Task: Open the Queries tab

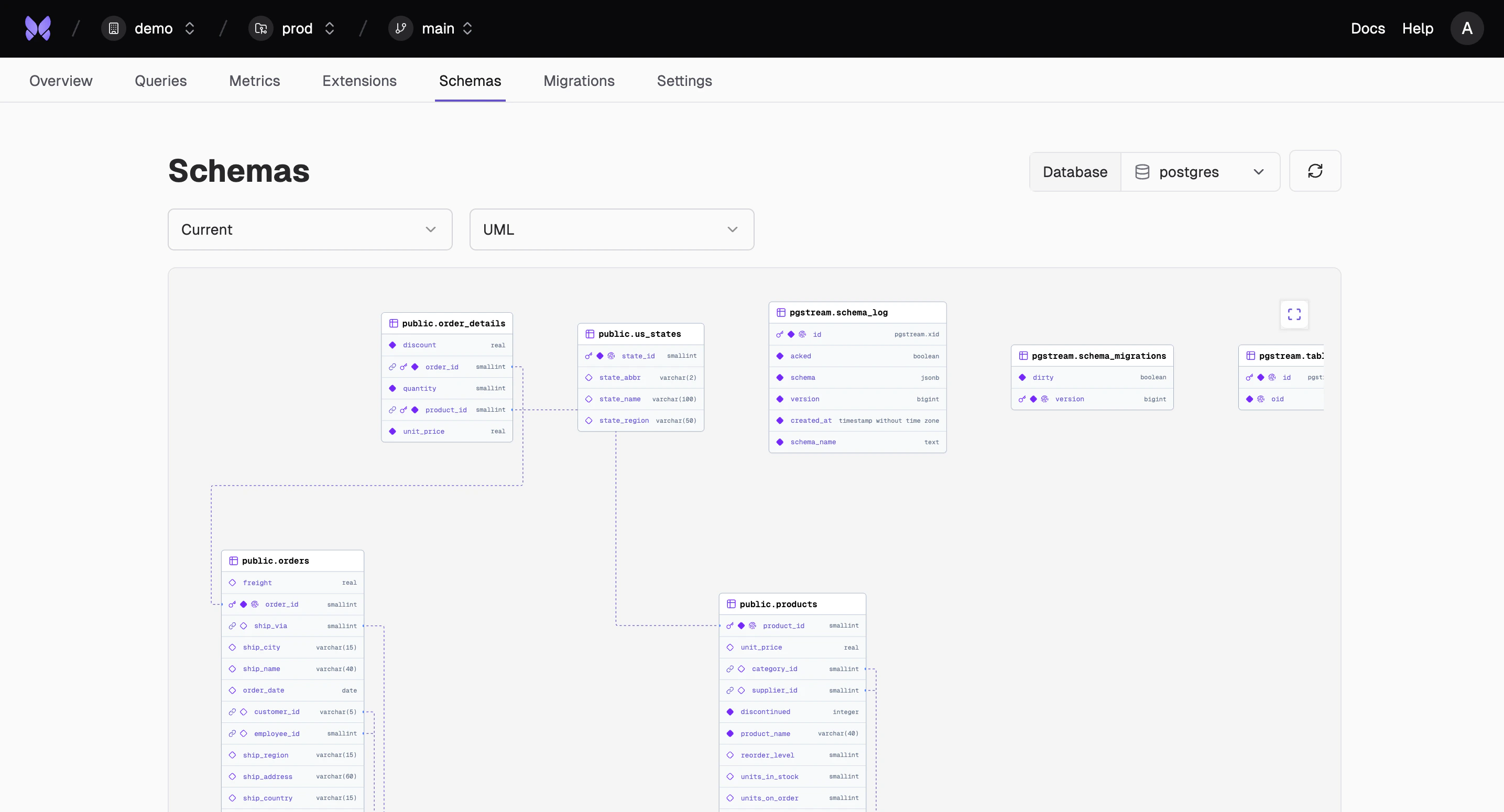Action: 160,81
